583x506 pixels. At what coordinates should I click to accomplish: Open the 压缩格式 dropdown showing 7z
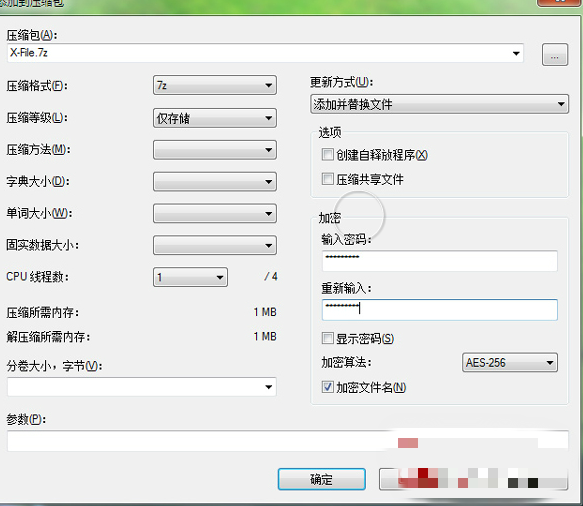[215, 85]
